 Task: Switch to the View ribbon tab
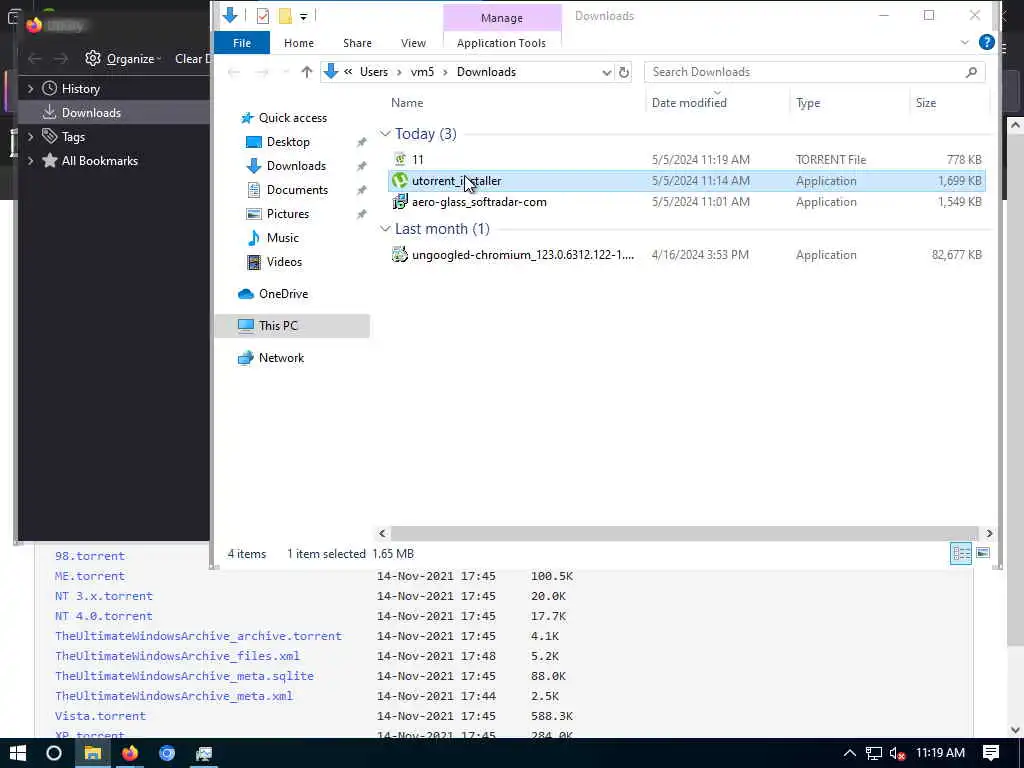pos(413,43)
